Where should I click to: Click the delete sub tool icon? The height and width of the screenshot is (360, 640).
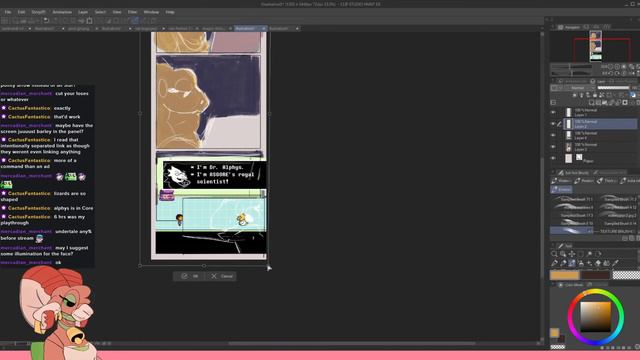pos(638,238)
